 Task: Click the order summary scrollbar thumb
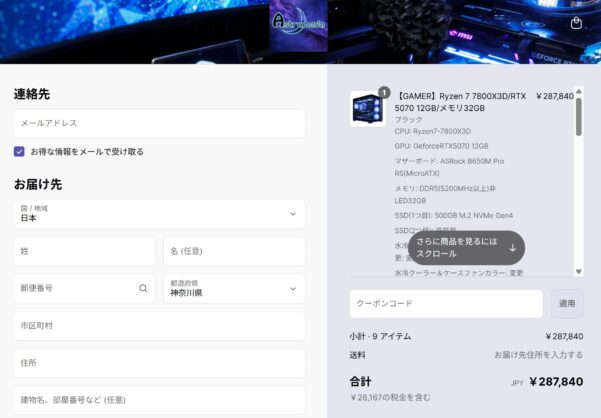click(579, 117)
